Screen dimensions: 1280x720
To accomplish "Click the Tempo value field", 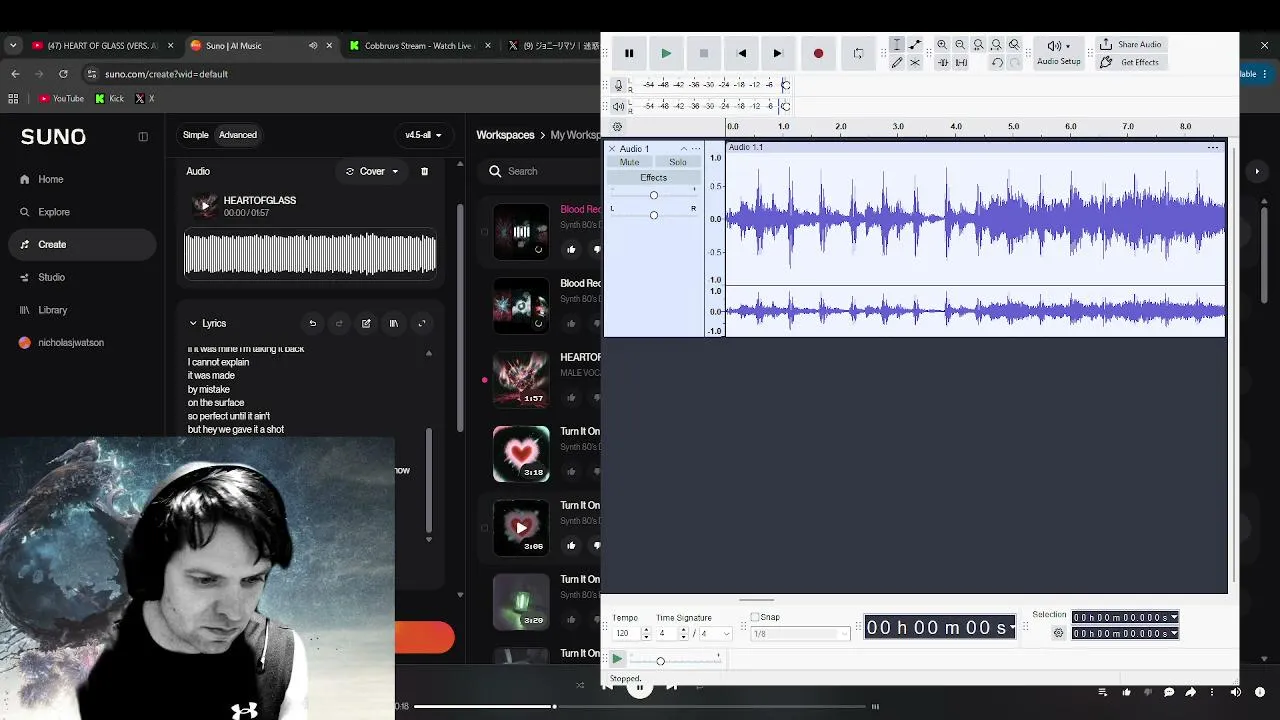I will (625, 634).
